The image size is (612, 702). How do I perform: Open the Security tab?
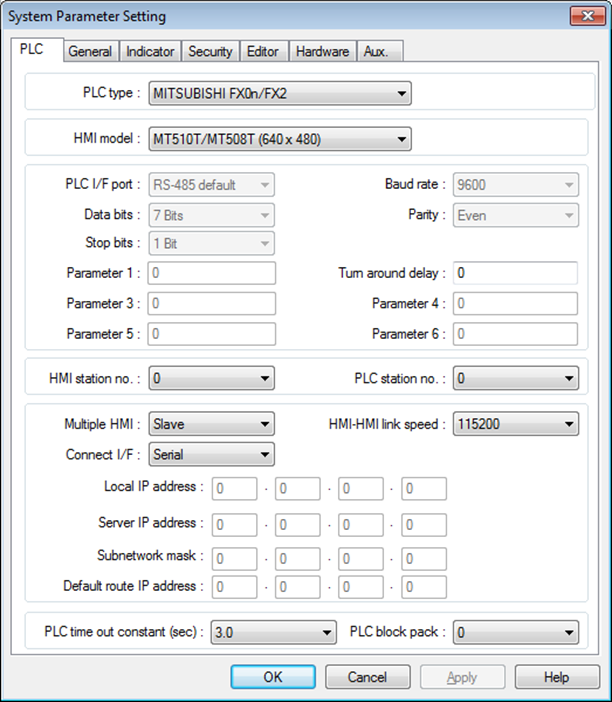(210, 51)
